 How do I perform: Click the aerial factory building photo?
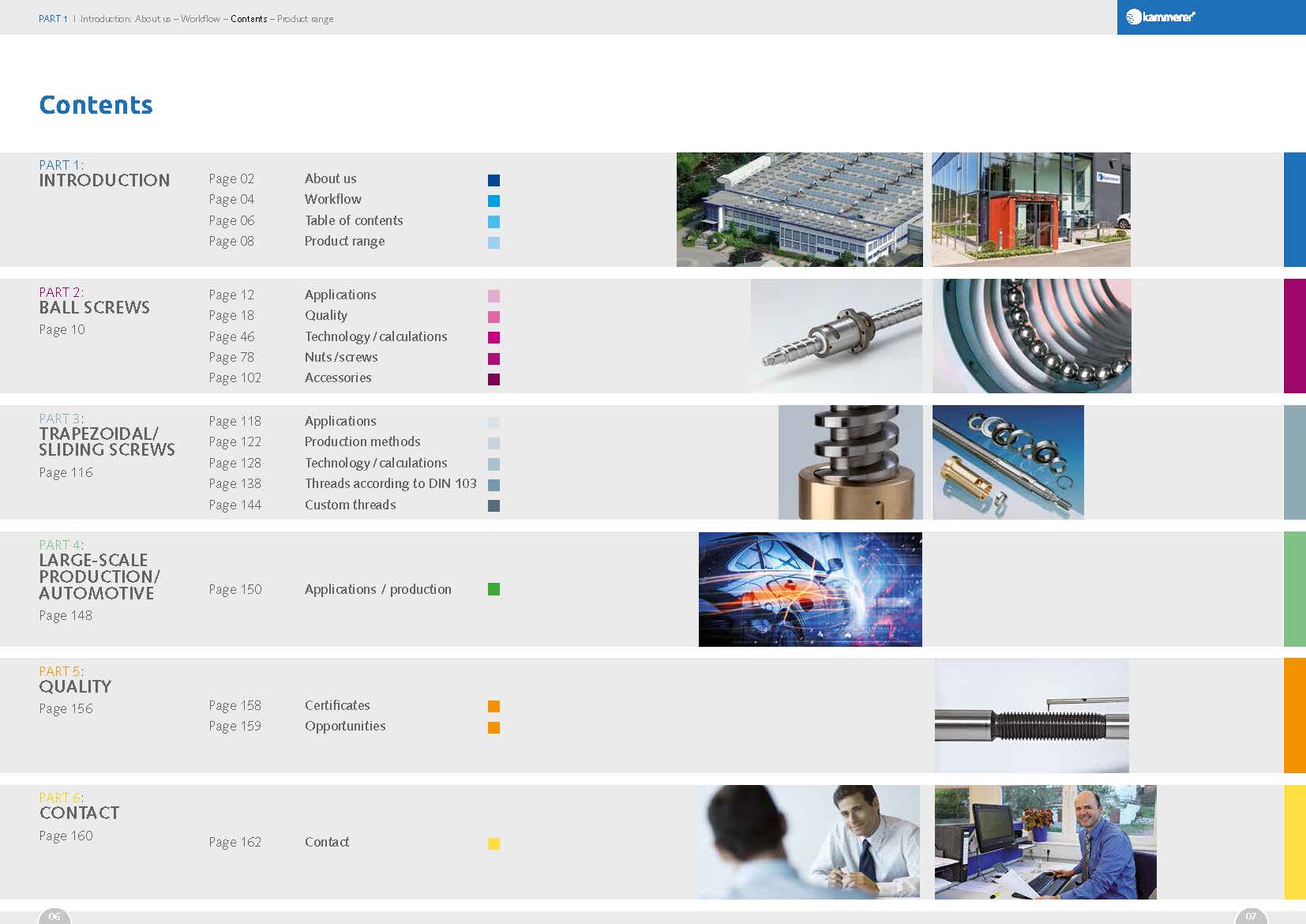click(x=799, y=209)
